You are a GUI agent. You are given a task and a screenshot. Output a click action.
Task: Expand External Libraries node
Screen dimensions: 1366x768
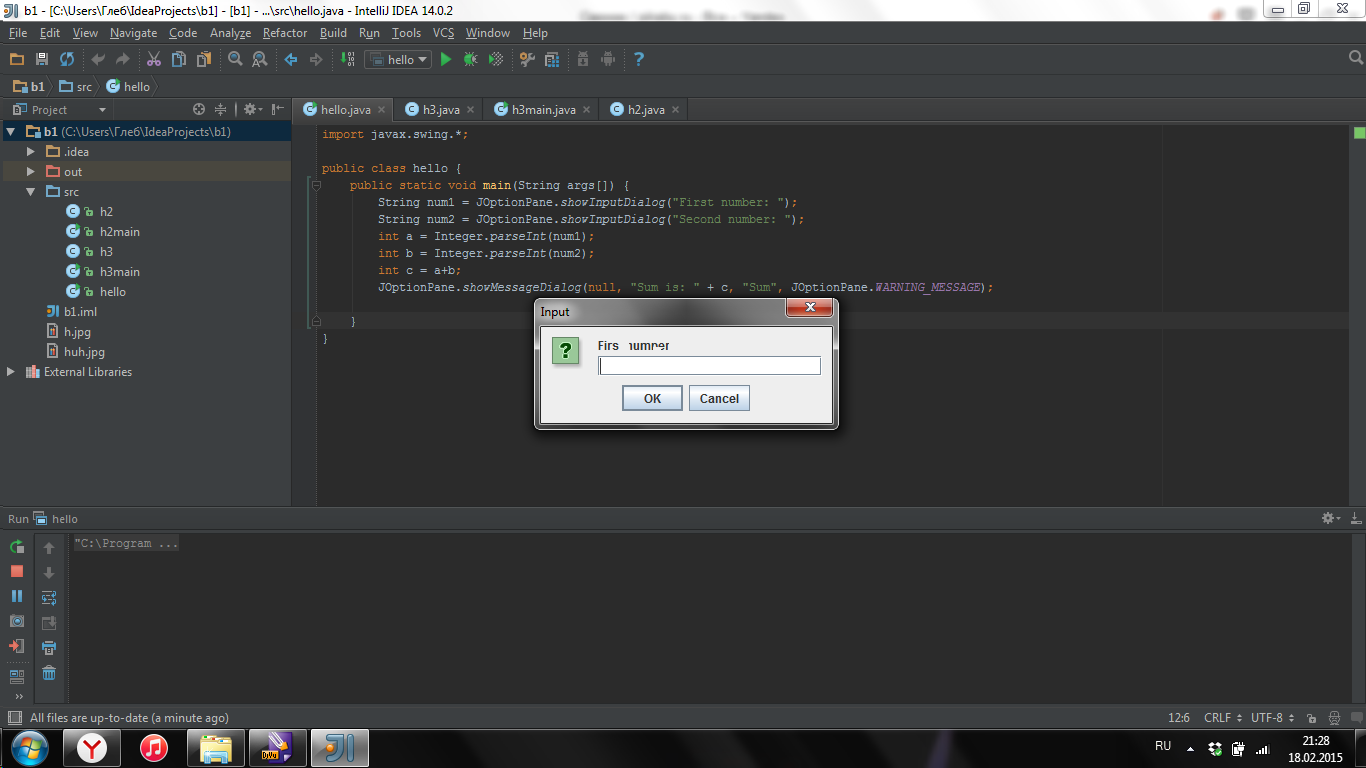[x=11, y=371]
